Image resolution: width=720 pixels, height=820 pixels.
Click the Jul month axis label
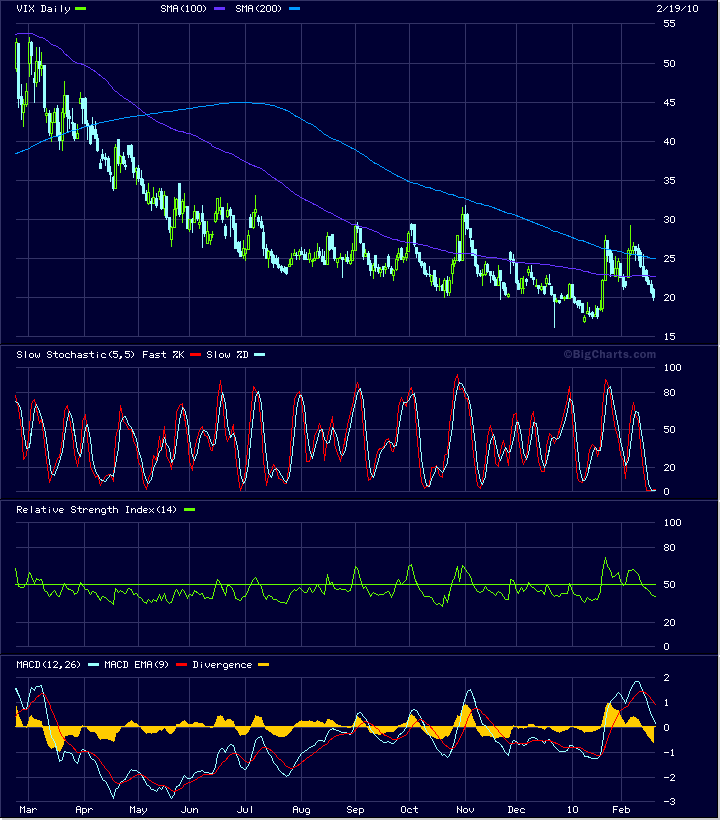[x=245, y=810]
